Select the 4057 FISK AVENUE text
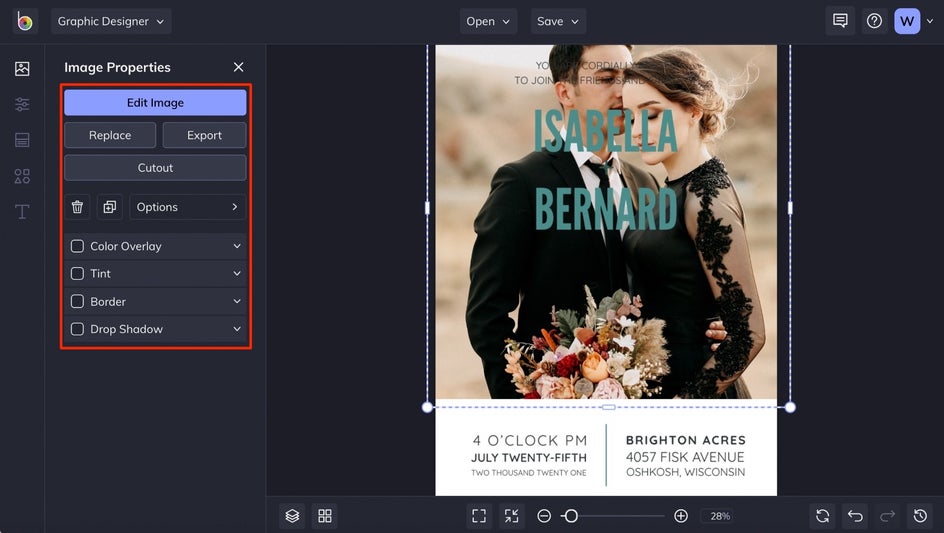Screen dimensions: 944x533 coord(685,457)
